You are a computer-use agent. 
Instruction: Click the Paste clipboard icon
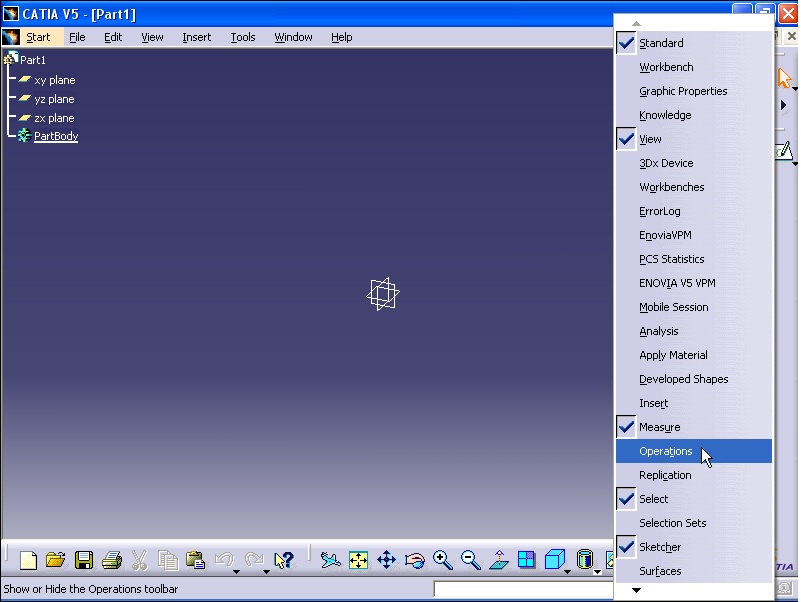point(196,560)
